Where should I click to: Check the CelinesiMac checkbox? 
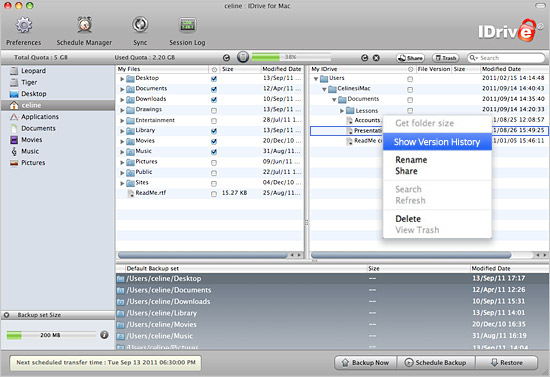pyautogui.click(x=410, y=90)
